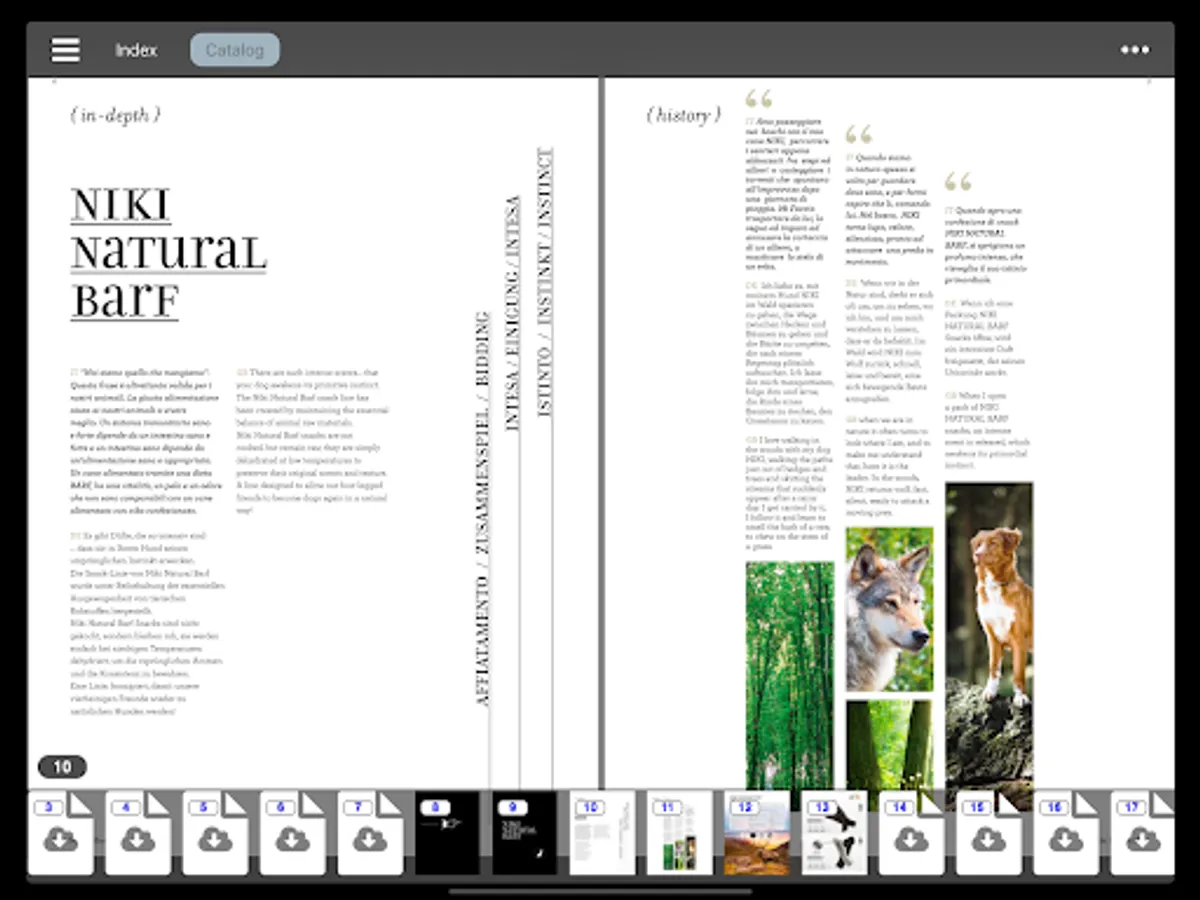1200x900 pixels.
Task: Select the Index menu item
Action: click(138, 49)
